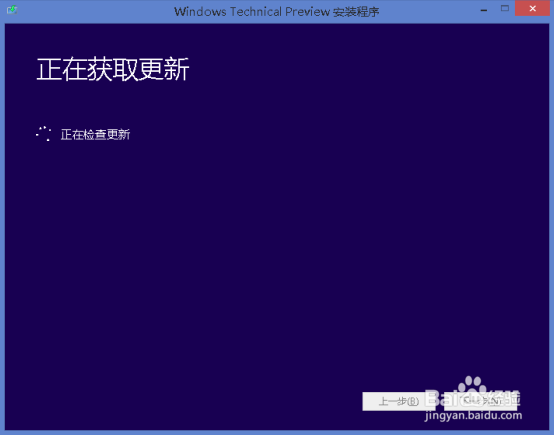Click the setup program icon in title bar
This screenshot has width=554, height=435.
(12, 10)
